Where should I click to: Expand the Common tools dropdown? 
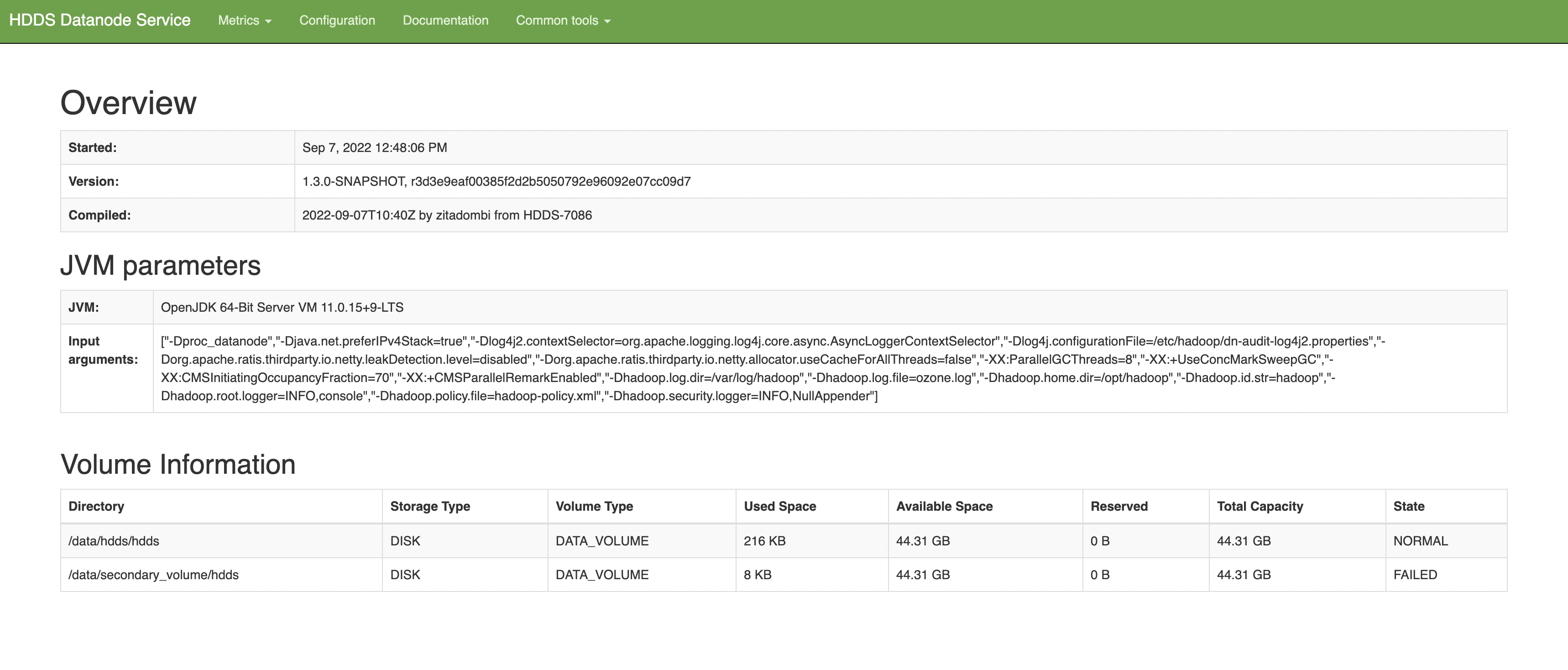(558, 20)
